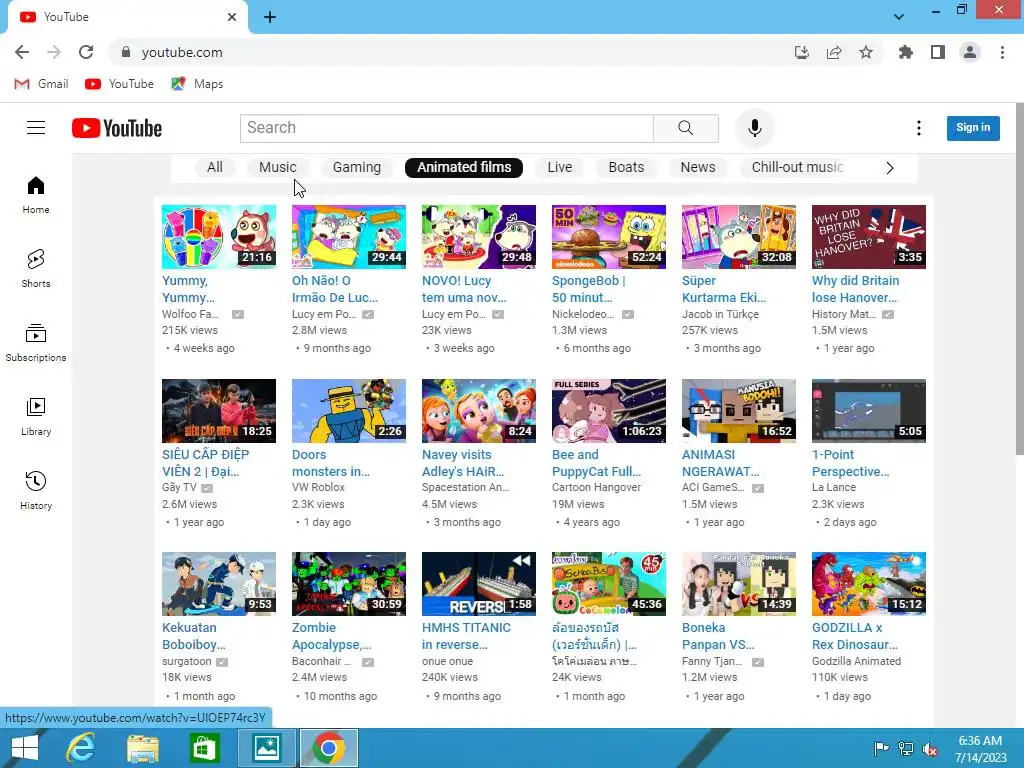Click the Cartoon Hangover channel name
The image size is (1024, 768).
596,487
